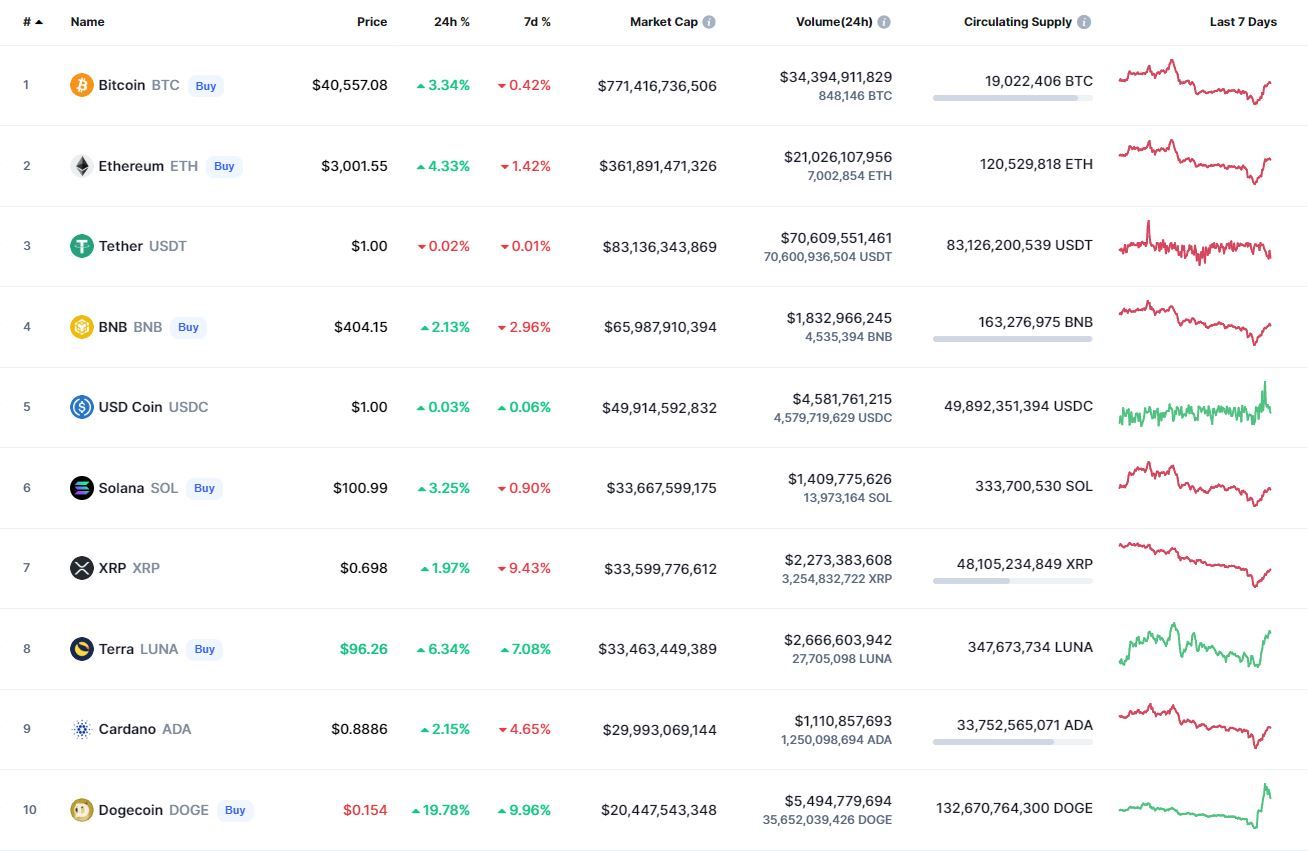Click Solana's circulating supply 333,700,530 SOL
Image resolution: width=1308 pixels, height=851 pixels.
point(1034,486)
